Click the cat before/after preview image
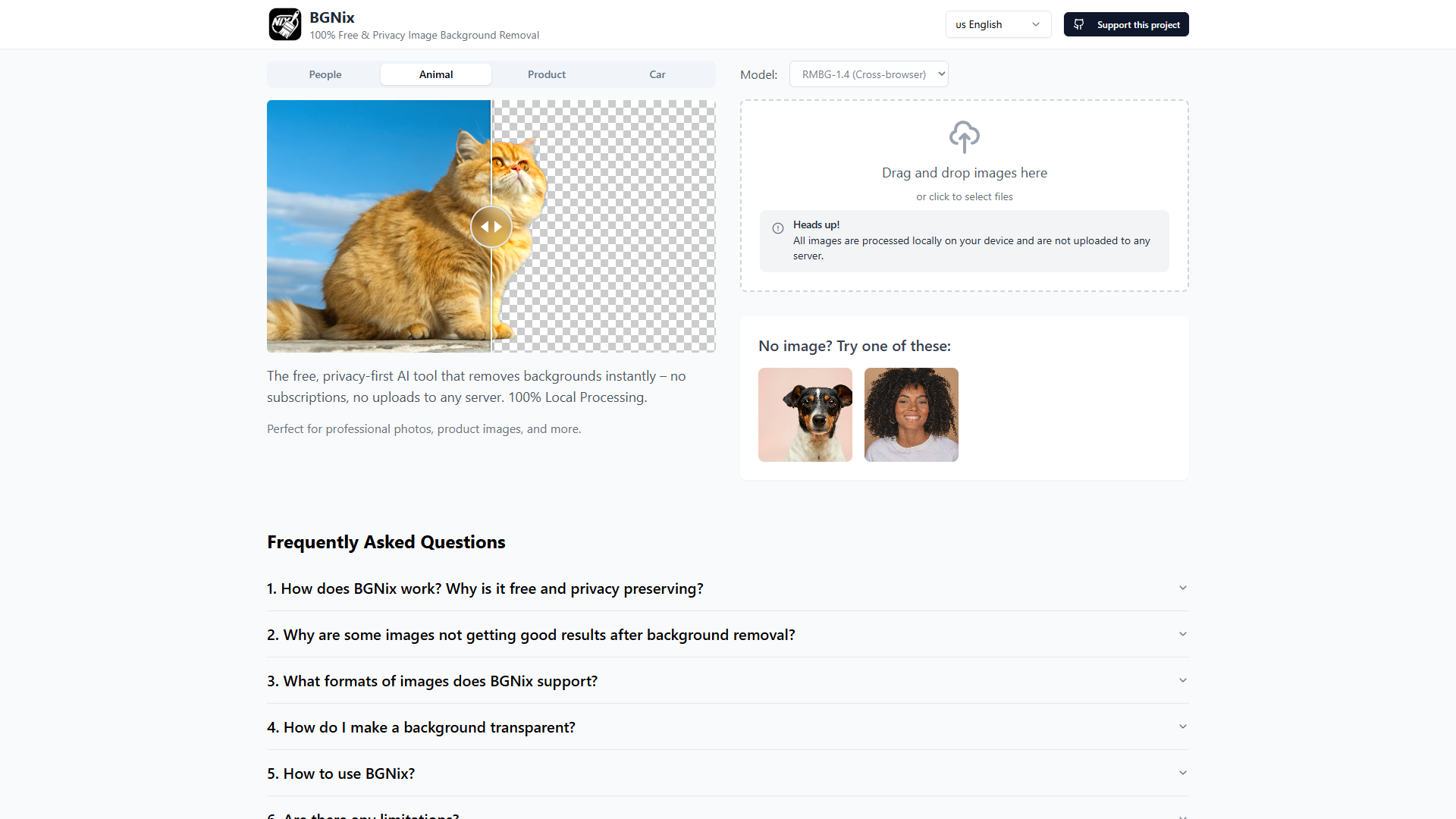The width and height of the screenshot is (1456, 819). [491, 226]
